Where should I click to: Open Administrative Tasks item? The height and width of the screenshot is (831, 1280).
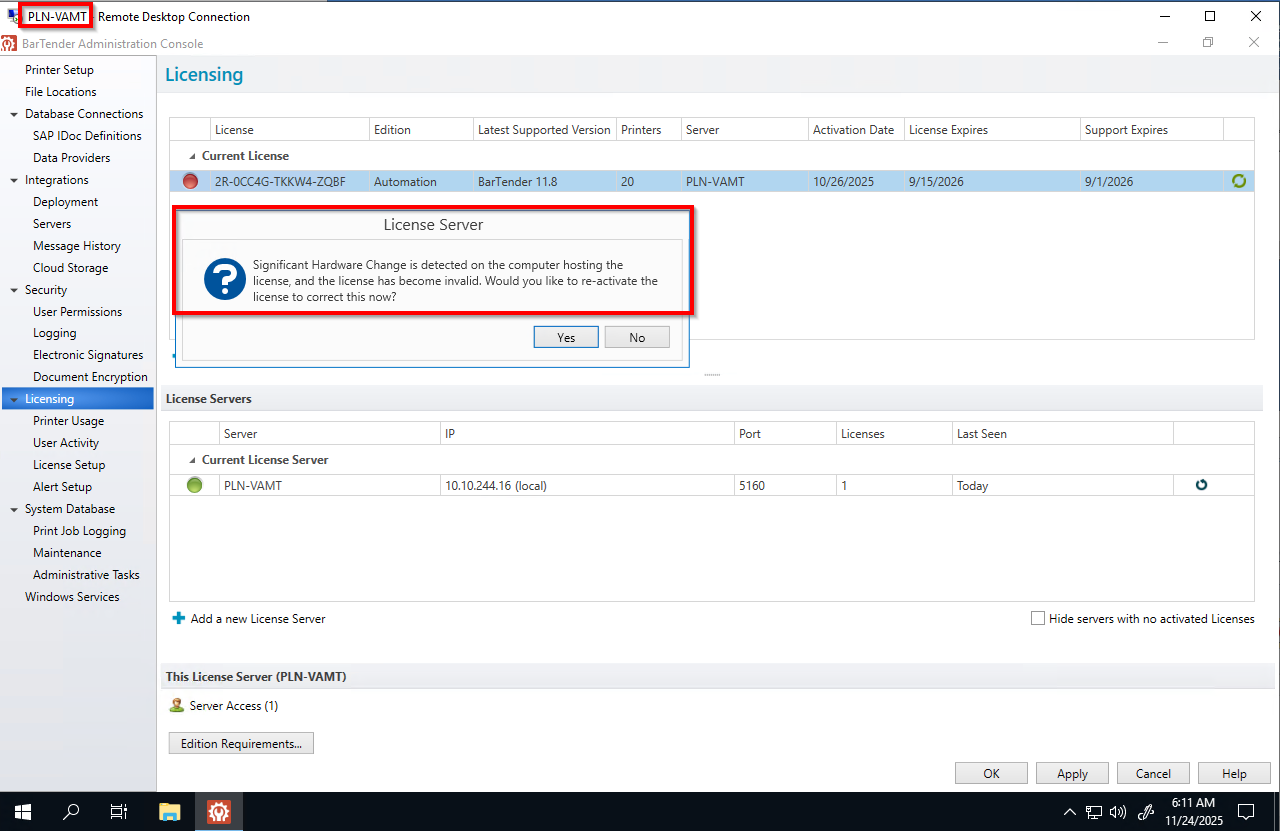point(86,575)
